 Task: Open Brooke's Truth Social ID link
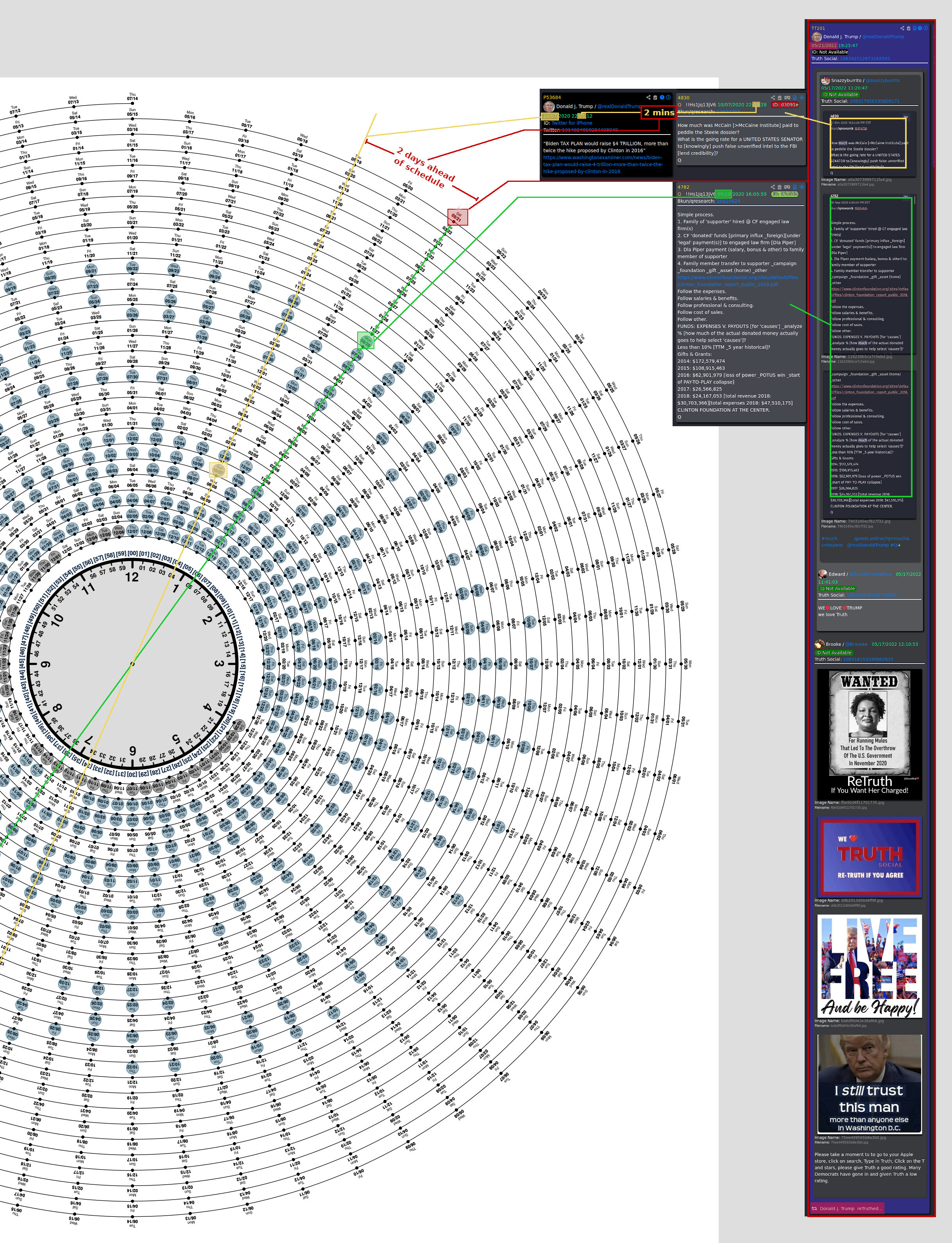pos(868,659)
